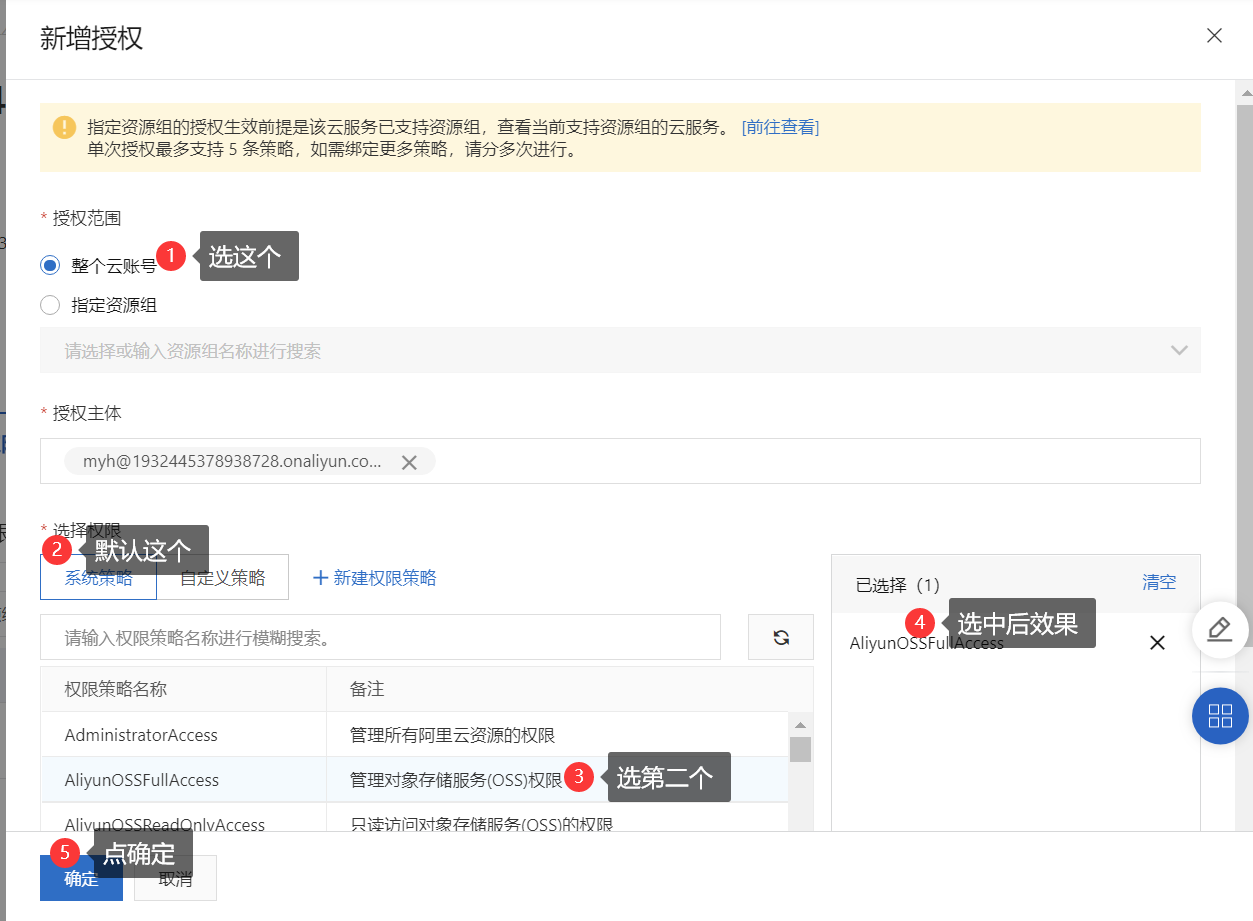Click the policy name search field
Viewport: 1253px width, 921px height.
click(380, 637)
